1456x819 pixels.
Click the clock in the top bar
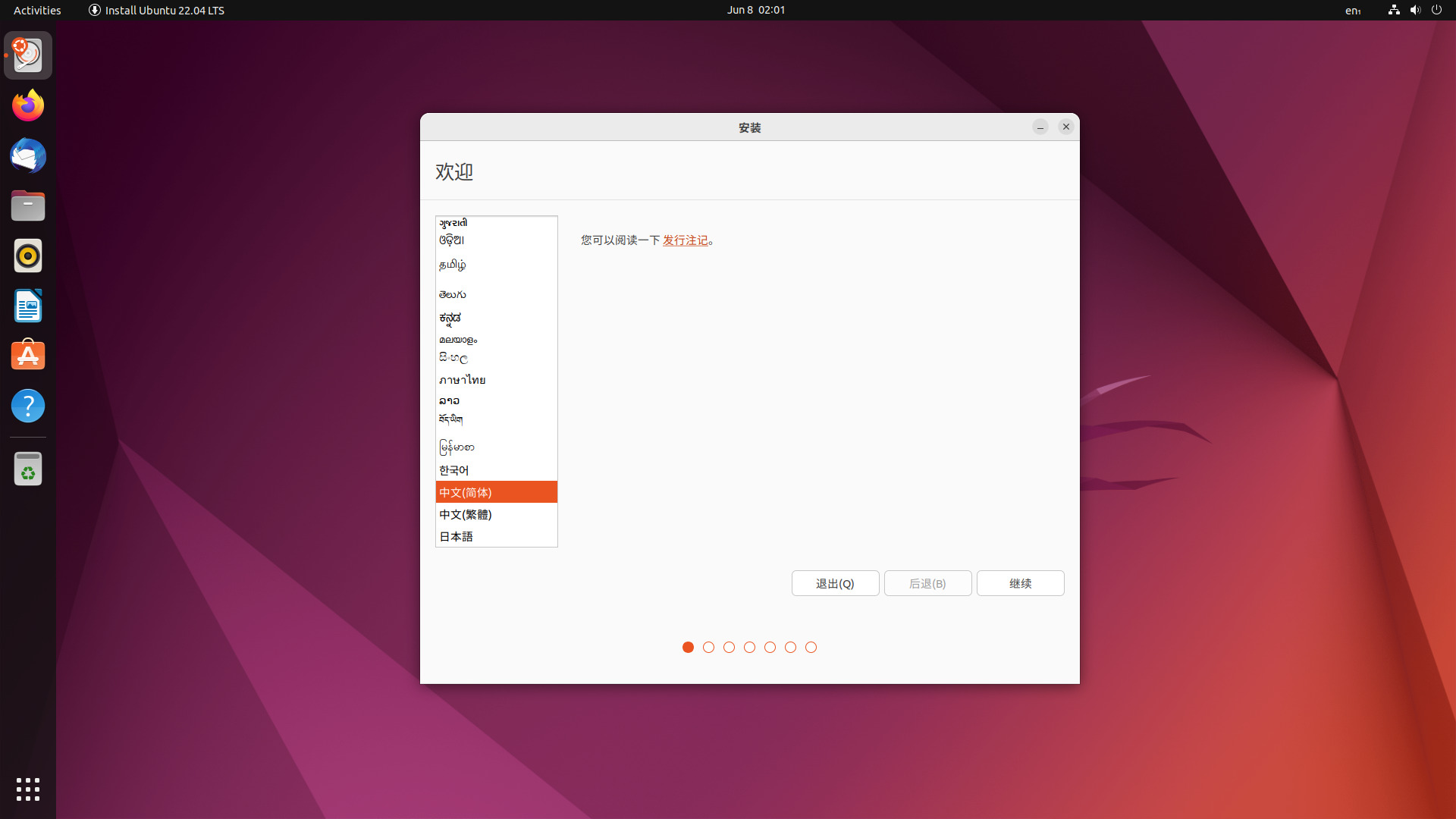[755, 10]
